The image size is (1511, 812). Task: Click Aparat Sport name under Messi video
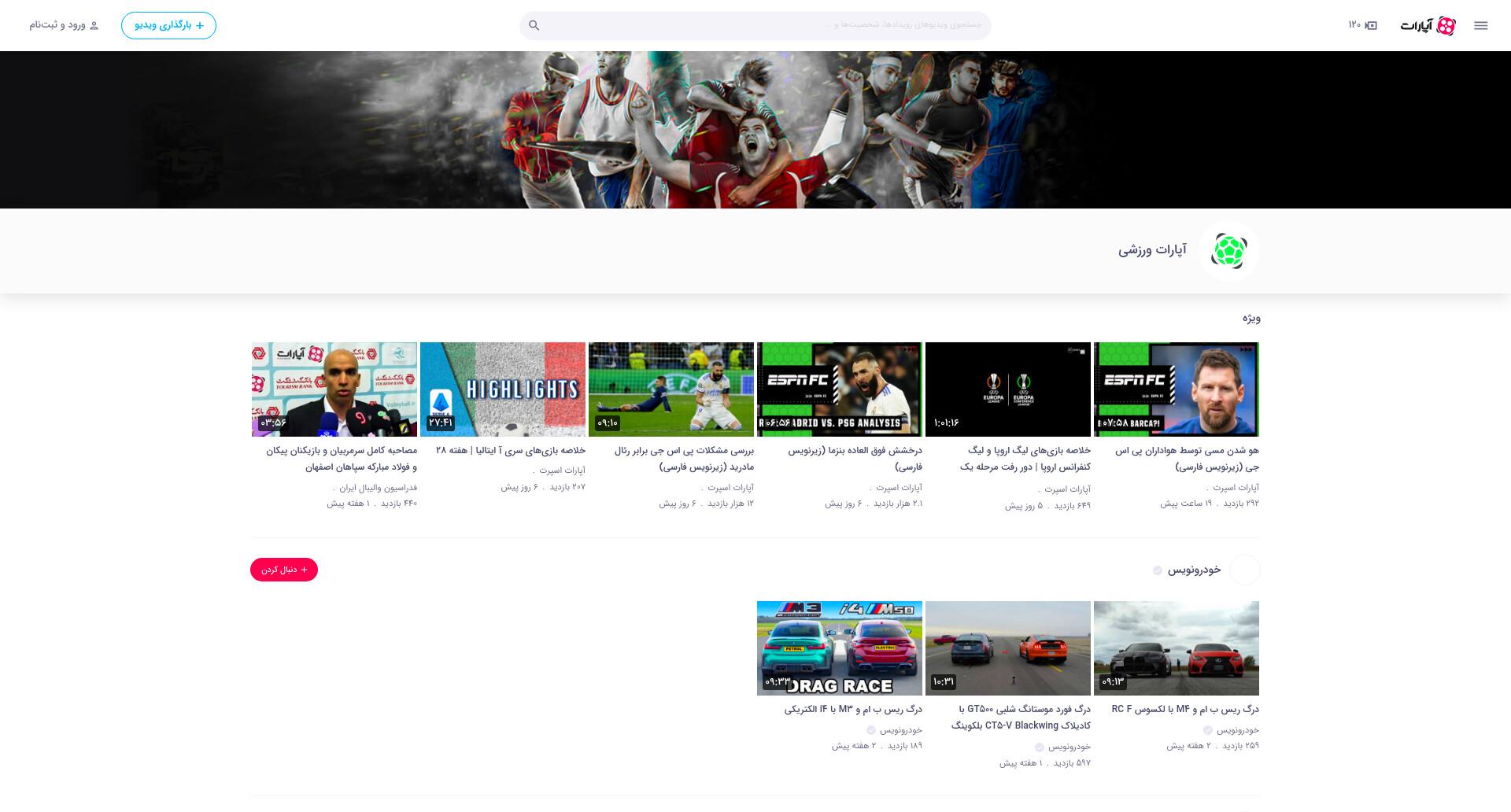pyautogui.click(x=1236, y=488)
